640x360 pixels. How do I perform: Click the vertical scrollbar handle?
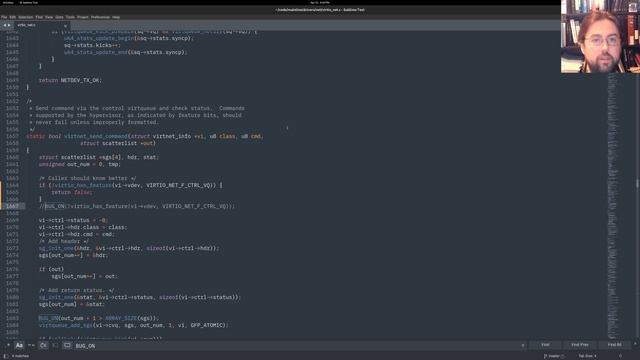point(638,183)
